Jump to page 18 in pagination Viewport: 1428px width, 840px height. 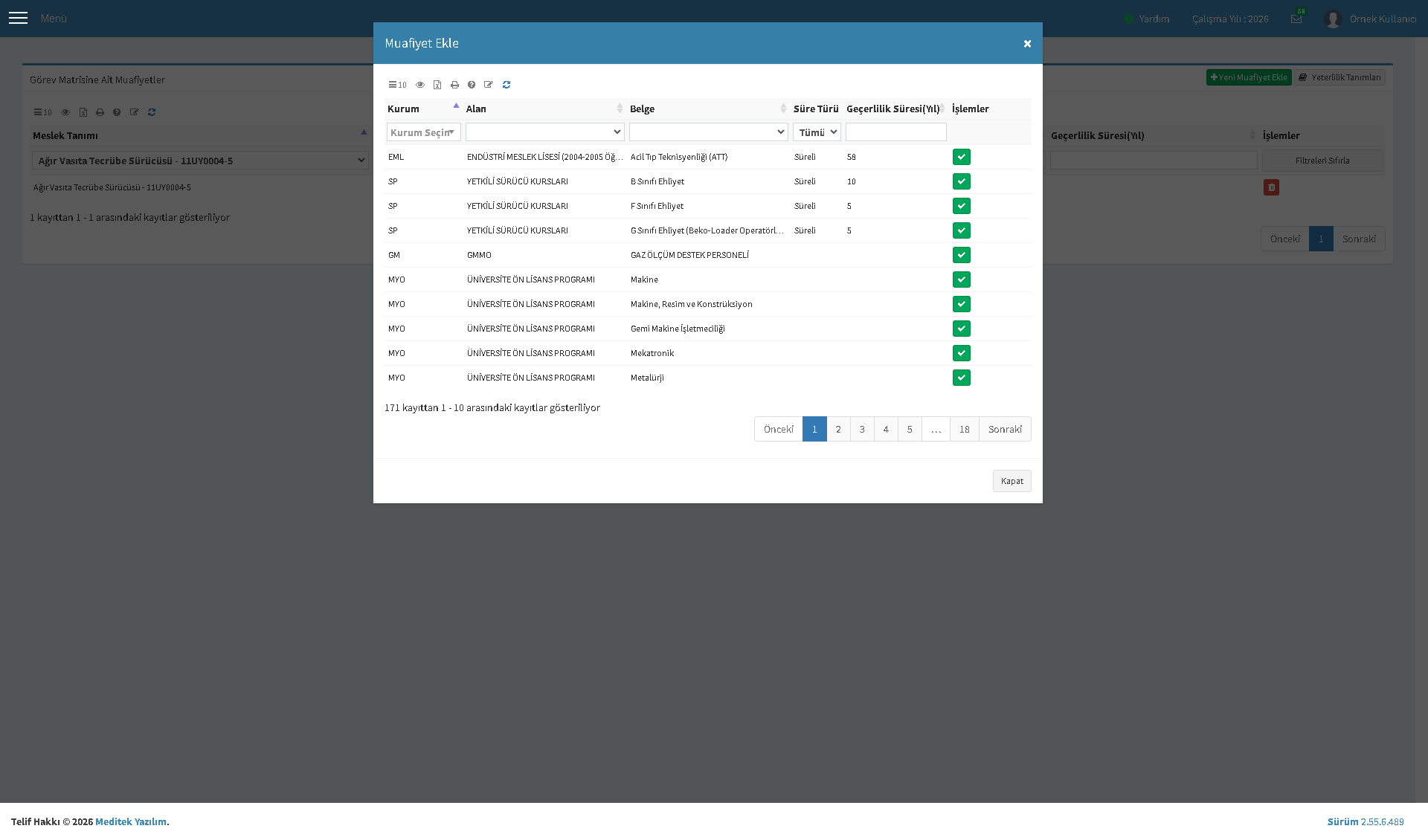pos(965,429)
